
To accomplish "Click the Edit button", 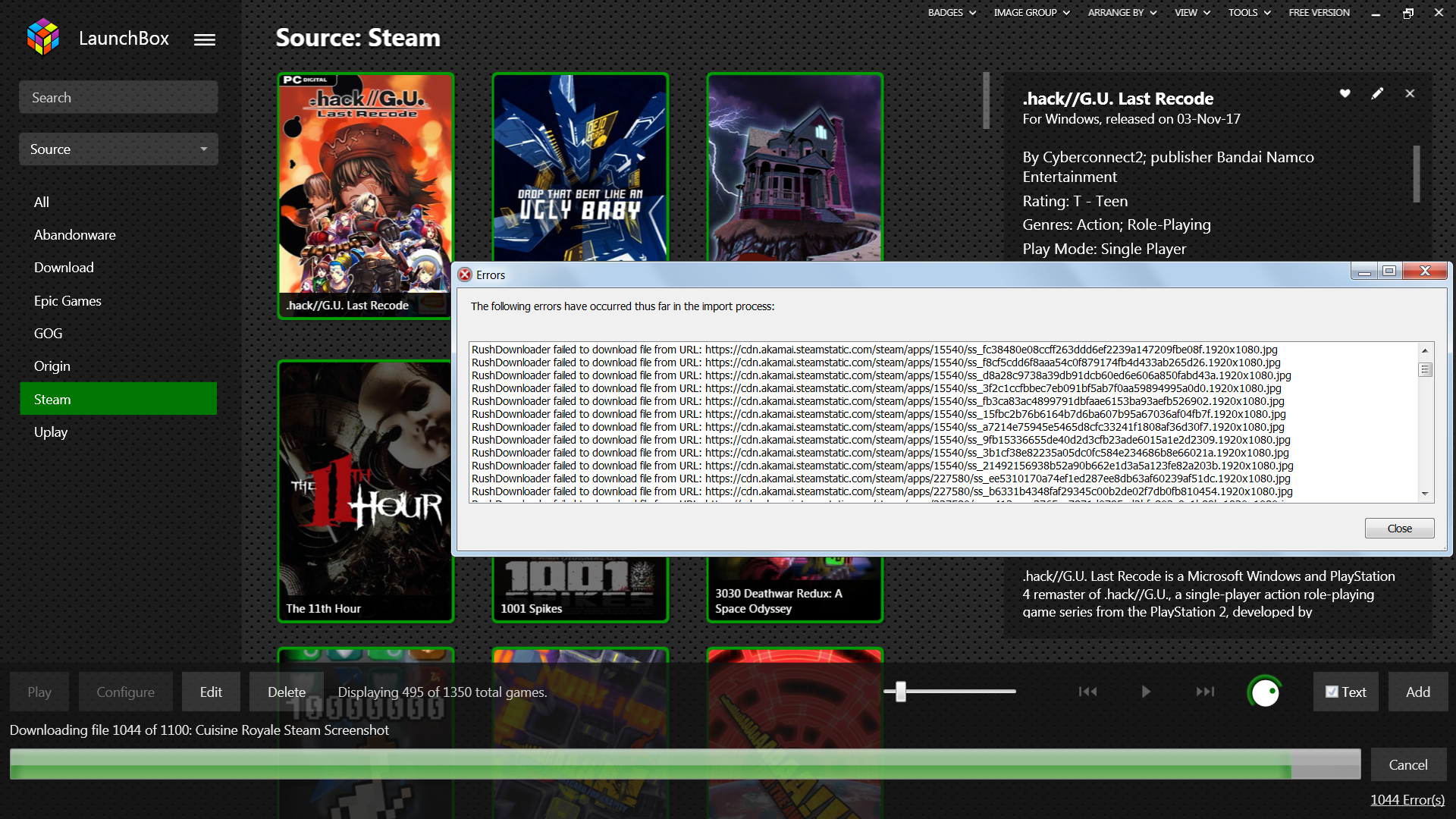I will 211,692.
